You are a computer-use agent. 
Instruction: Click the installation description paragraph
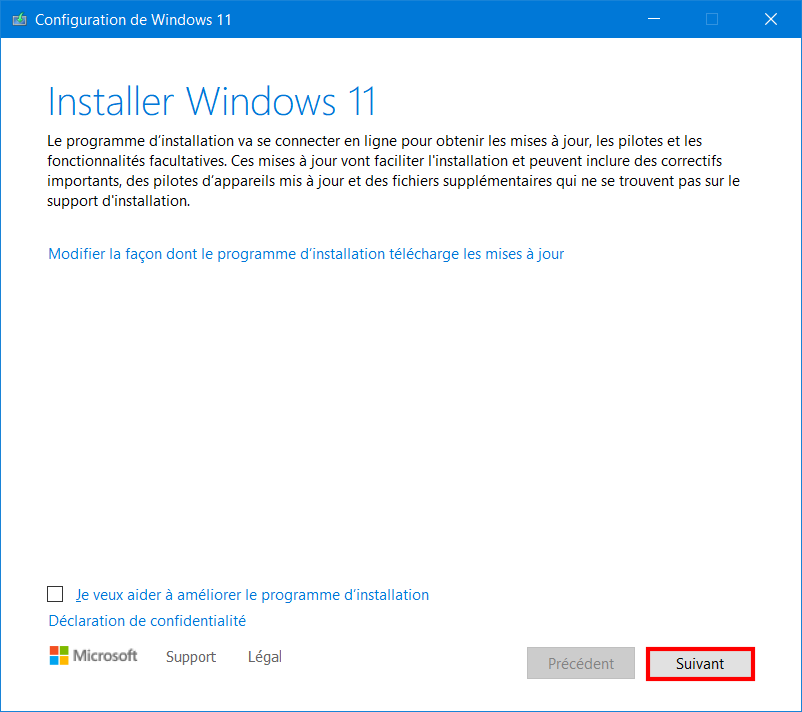(x=393, y=171)
